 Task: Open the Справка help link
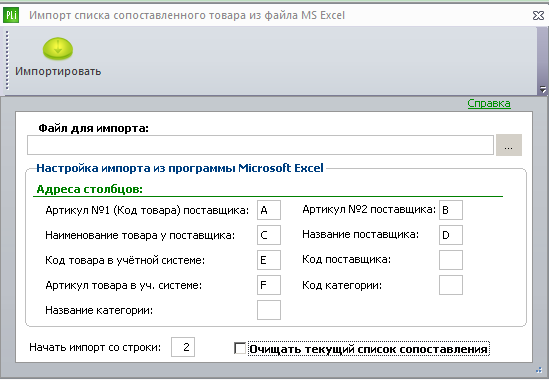pos(489,103)
